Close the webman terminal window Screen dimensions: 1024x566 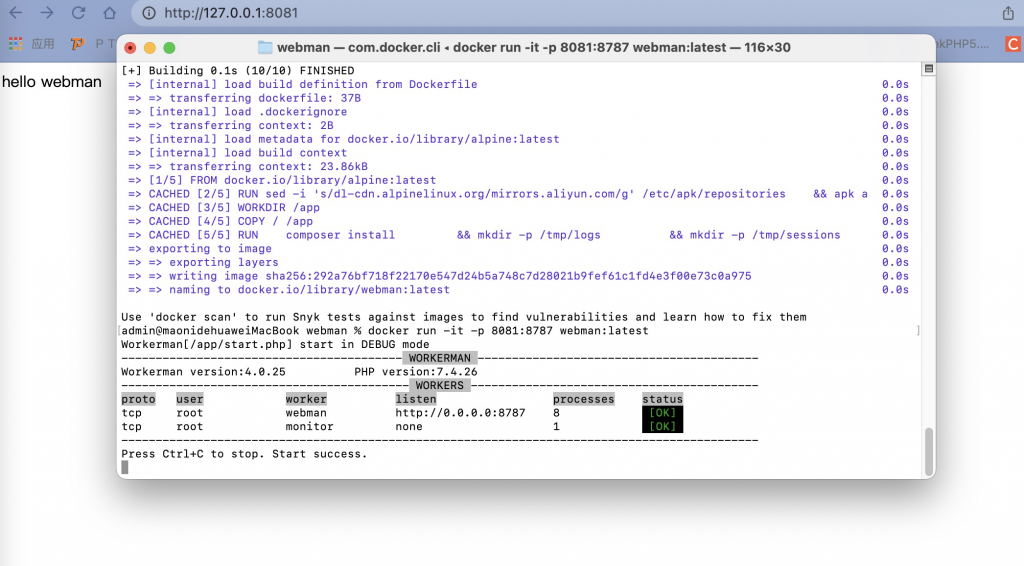coord(130,48)
